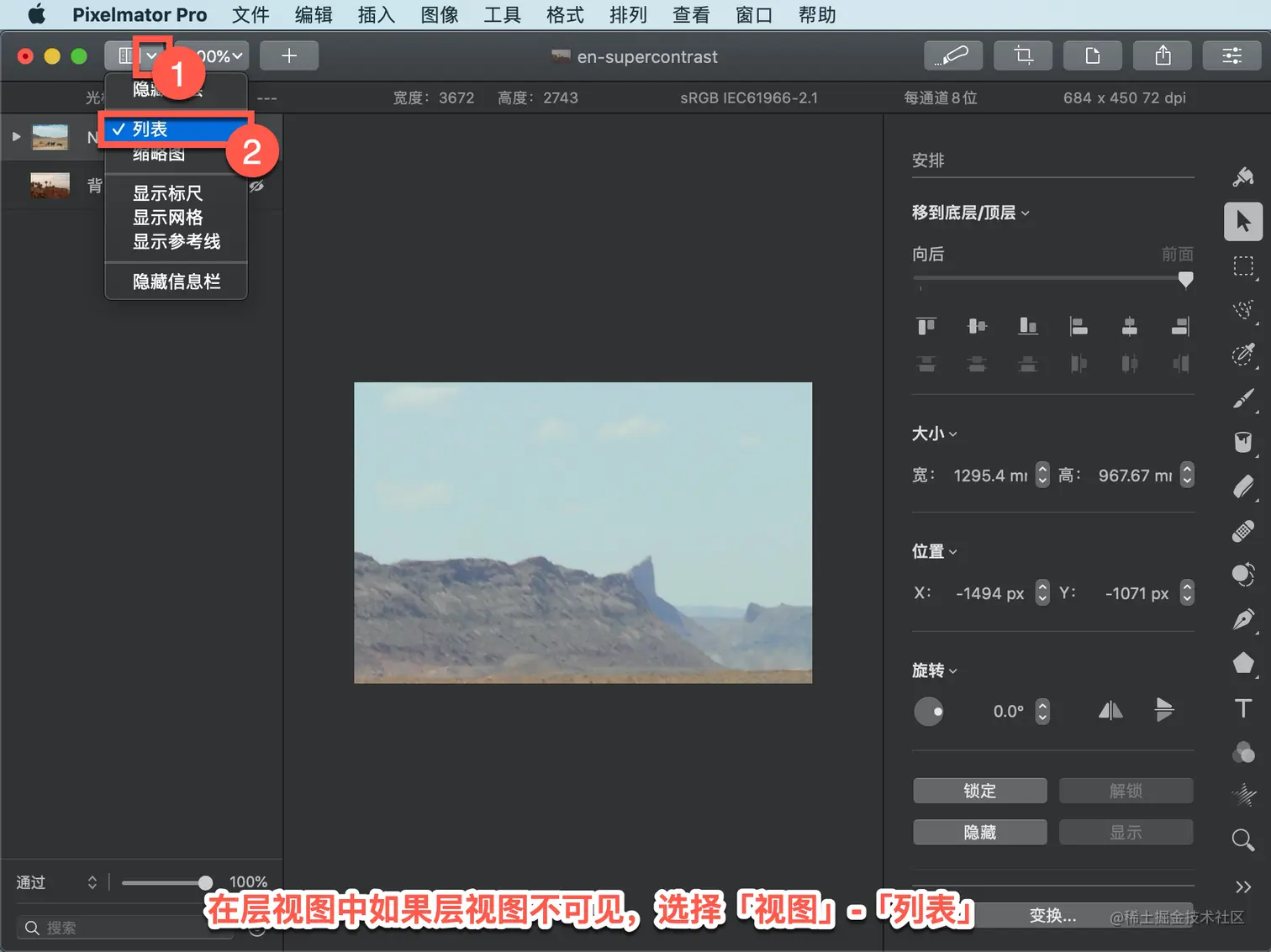The image size is (1271, 952).
Task: Click the 变换... transform button
Action: 1053,916
